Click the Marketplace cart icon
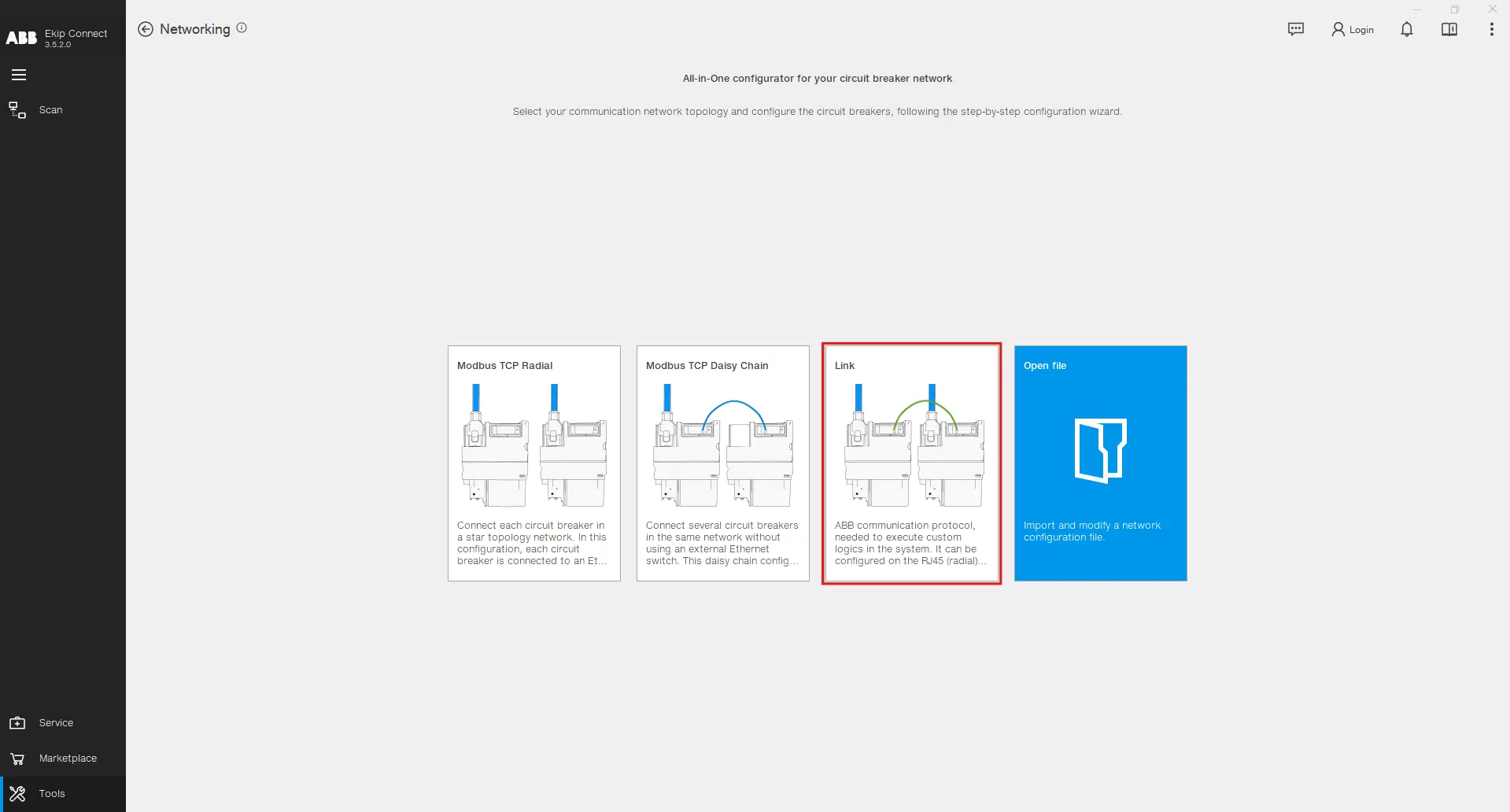Image resolution: width=1510 pixels, height=812 pixels. point(17,758)
